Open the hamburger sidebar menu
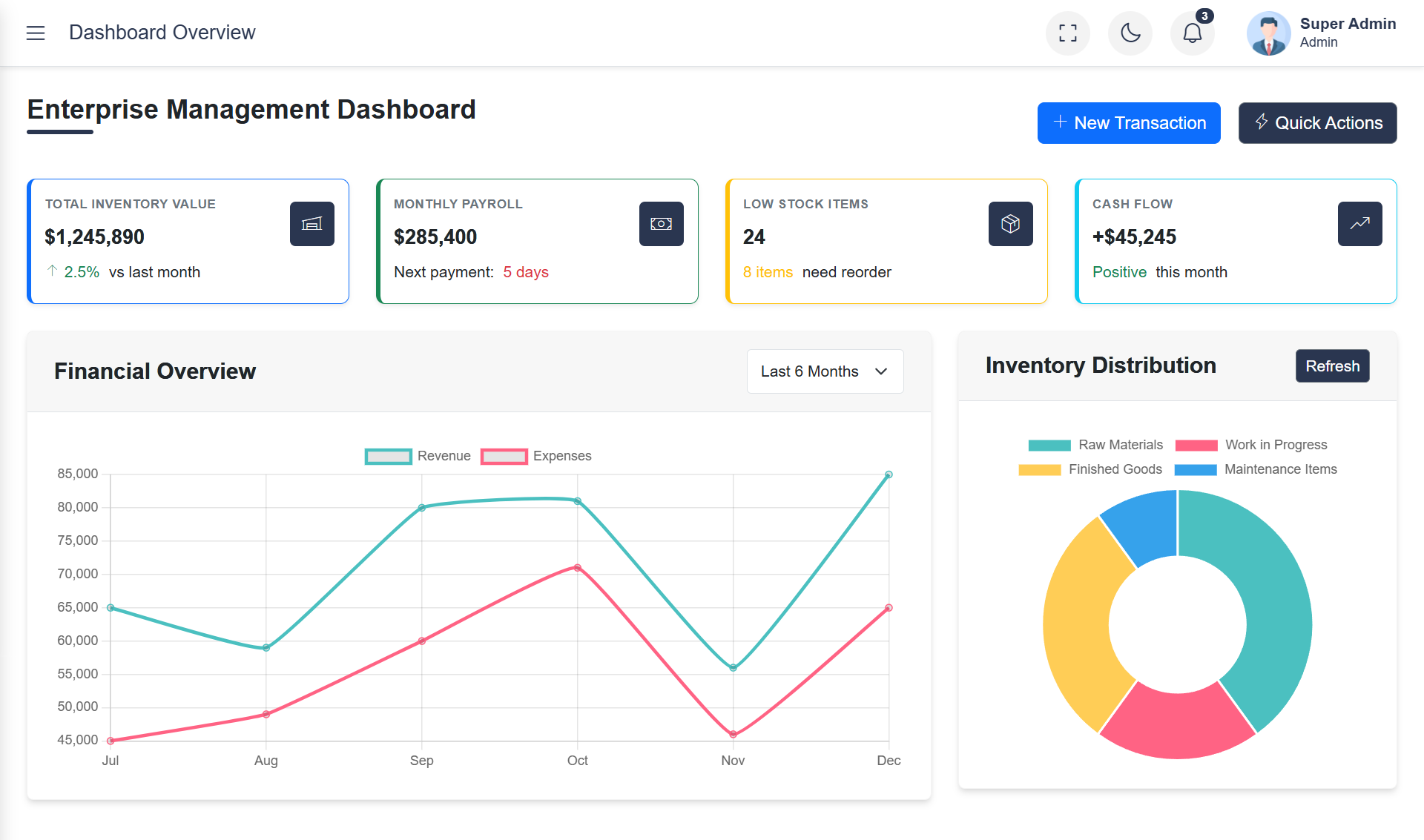Viewport: 1424px width, 840px height. click(x=36, y=33)
